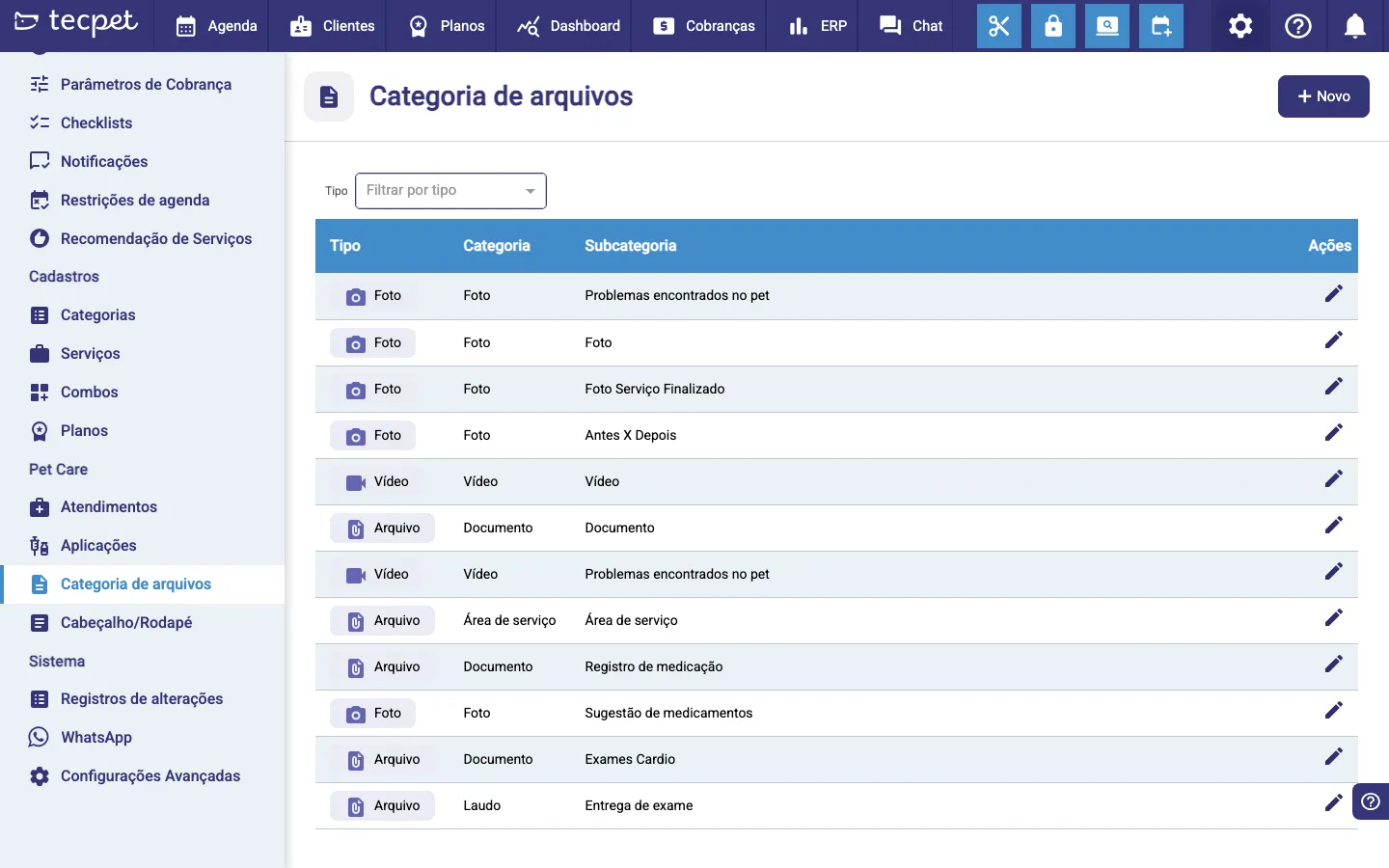
Task: Open the Cobranças menu
Action: click(704, 26)
